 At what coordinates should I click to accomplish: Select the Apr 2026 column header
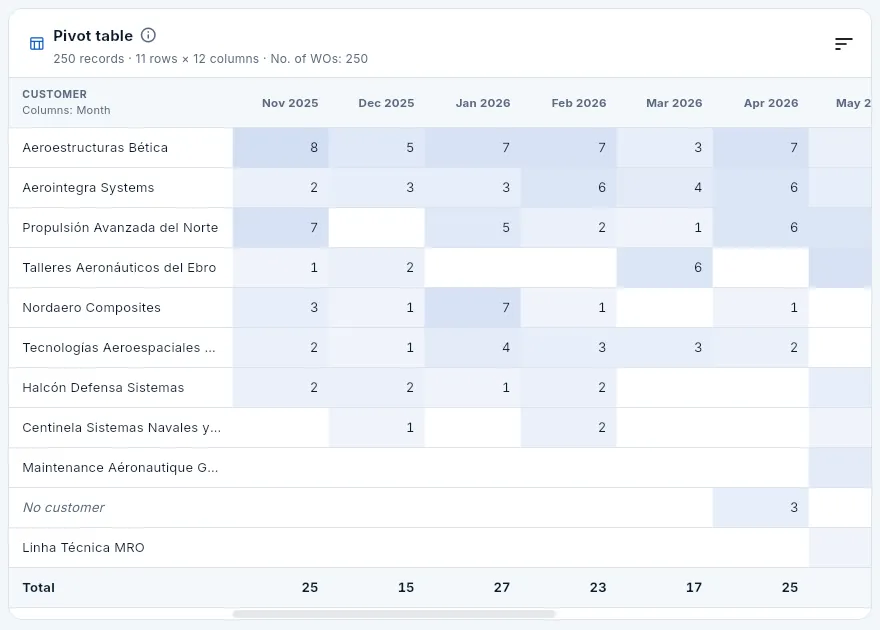pyautogui.click(x=771, y=103)
